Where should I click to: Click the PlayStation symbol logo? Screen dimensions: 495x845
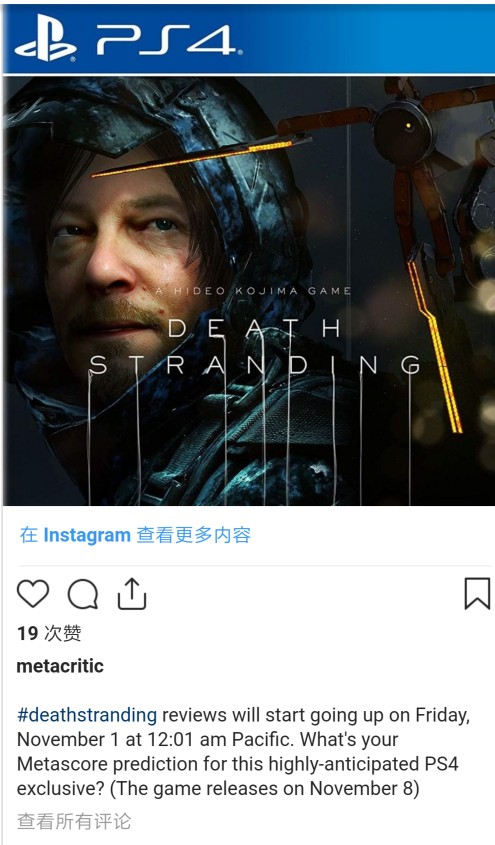[x=45, y=40]
